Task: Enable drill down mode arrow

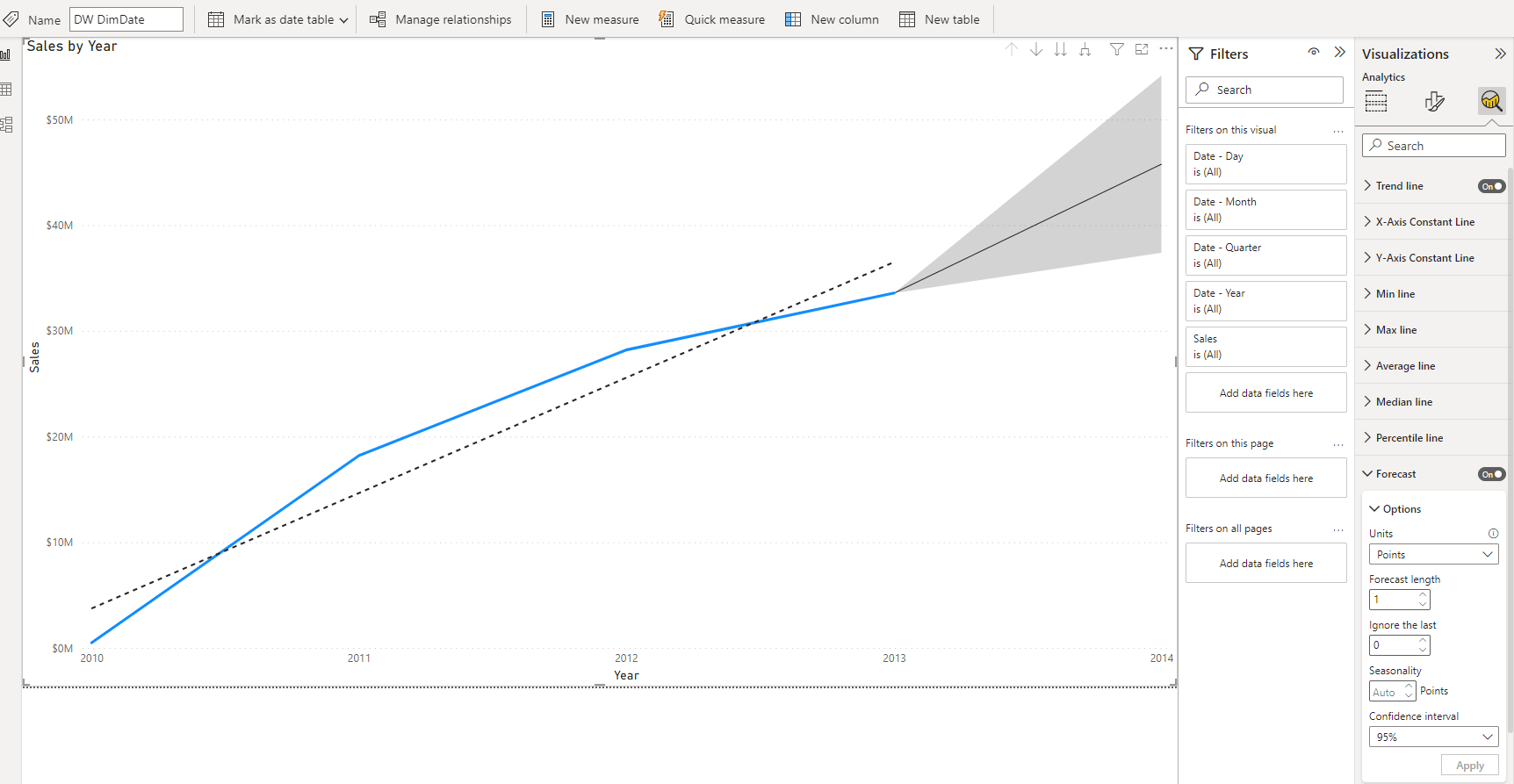Action: [1036, 49]
